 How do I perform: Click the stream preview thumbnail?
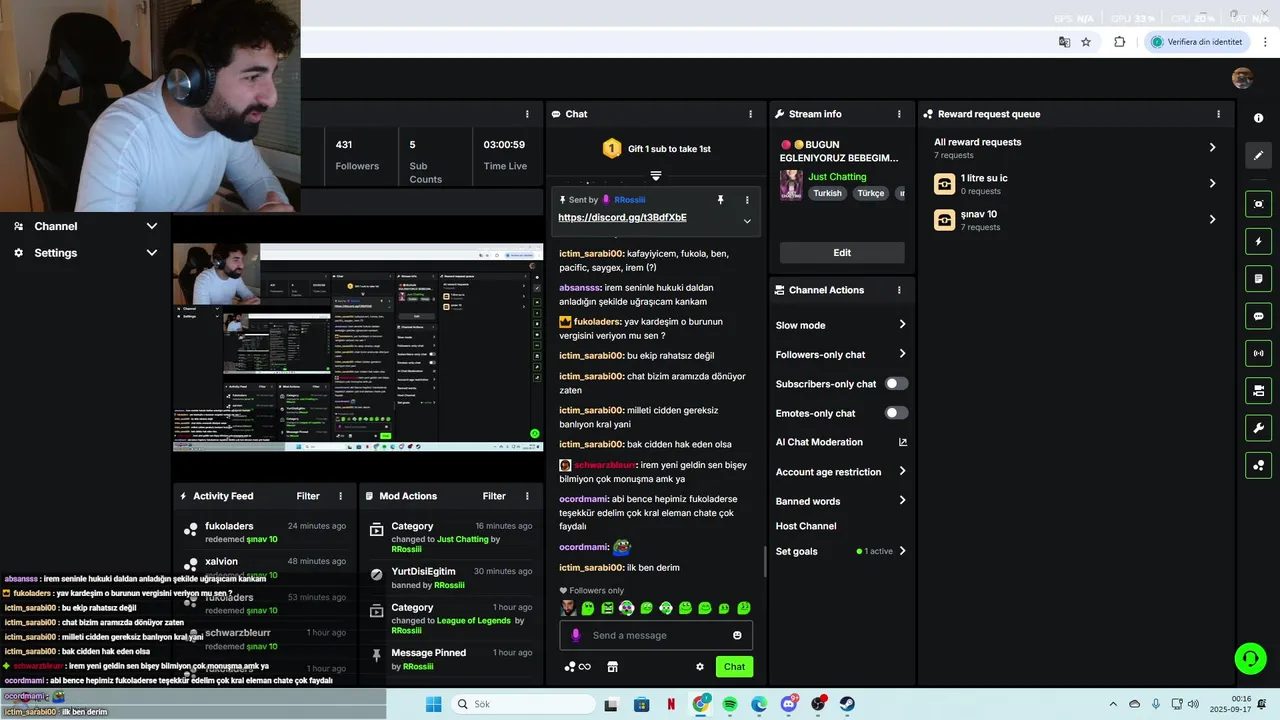[x=358, y=347]
